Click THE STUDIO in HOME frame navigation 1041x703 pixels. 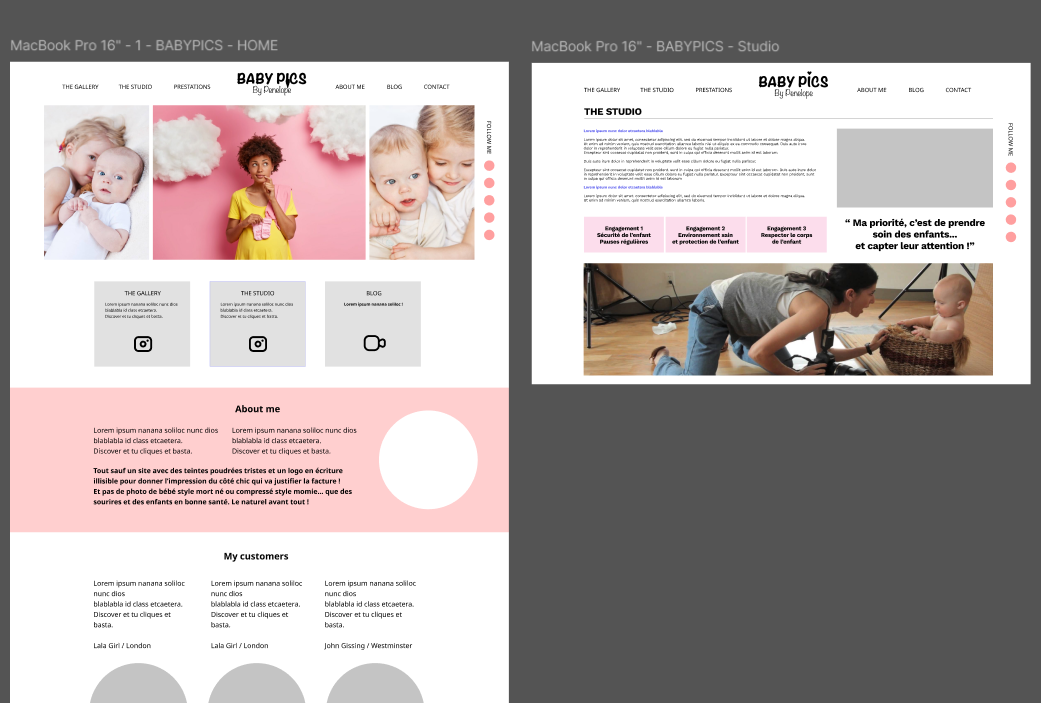(135, 87)
